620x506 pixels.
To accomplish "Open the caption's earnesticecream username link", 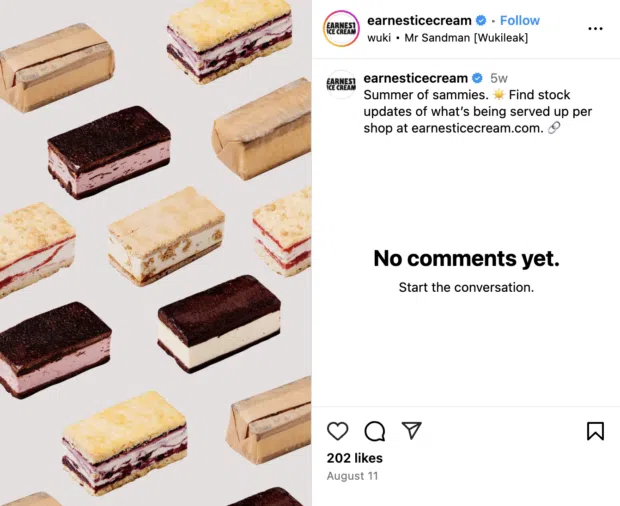I will (x=417, y=78).
